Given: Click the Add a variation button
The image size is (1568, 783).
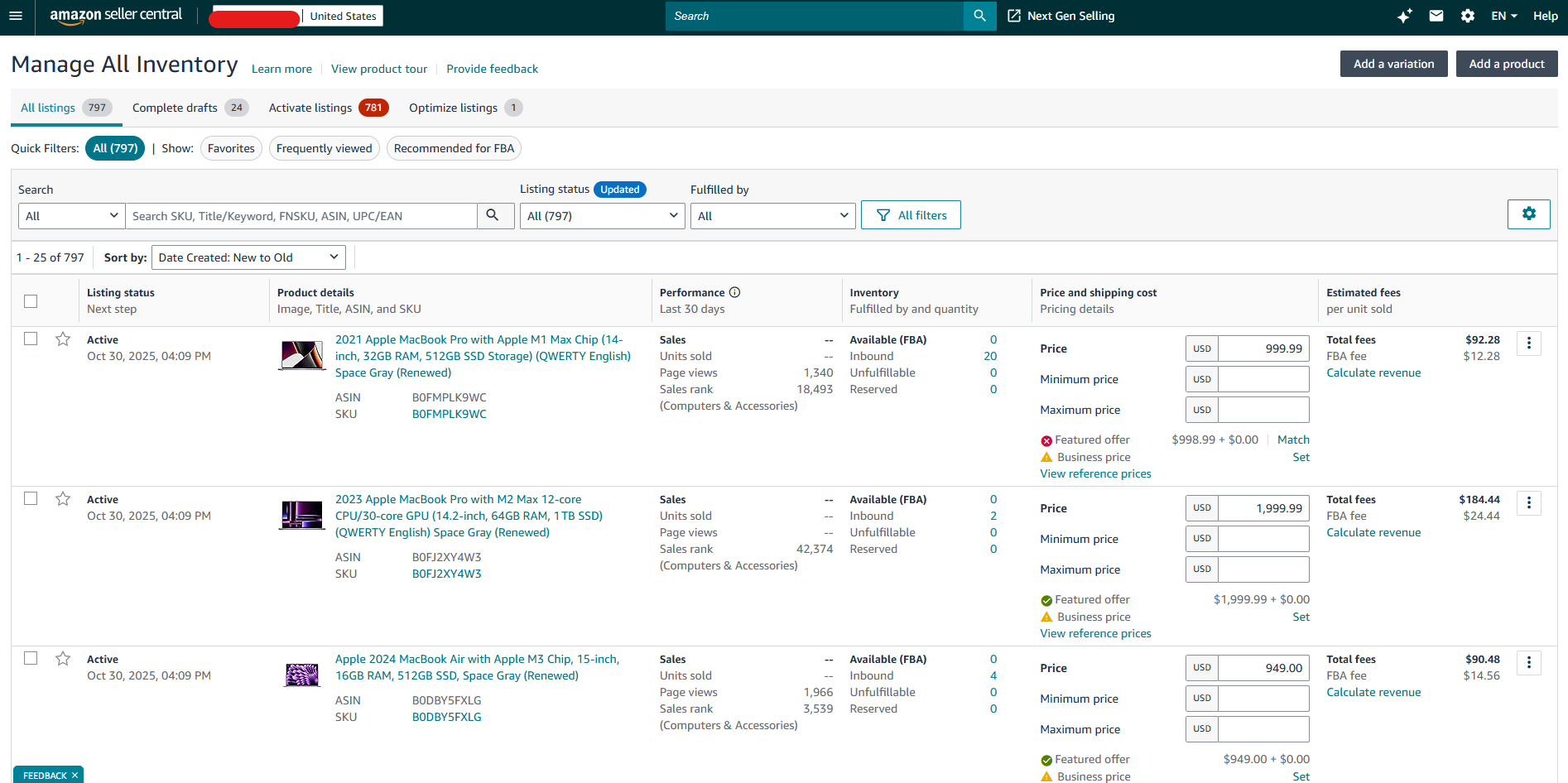Looking at the screenshot, I should (1393, 64).
